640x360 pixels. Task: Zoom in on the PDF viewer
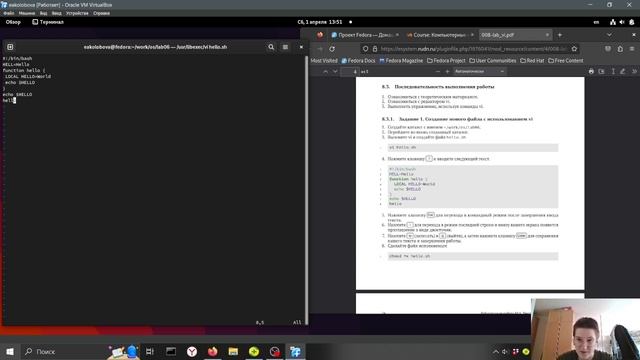(x=447, y=71)
